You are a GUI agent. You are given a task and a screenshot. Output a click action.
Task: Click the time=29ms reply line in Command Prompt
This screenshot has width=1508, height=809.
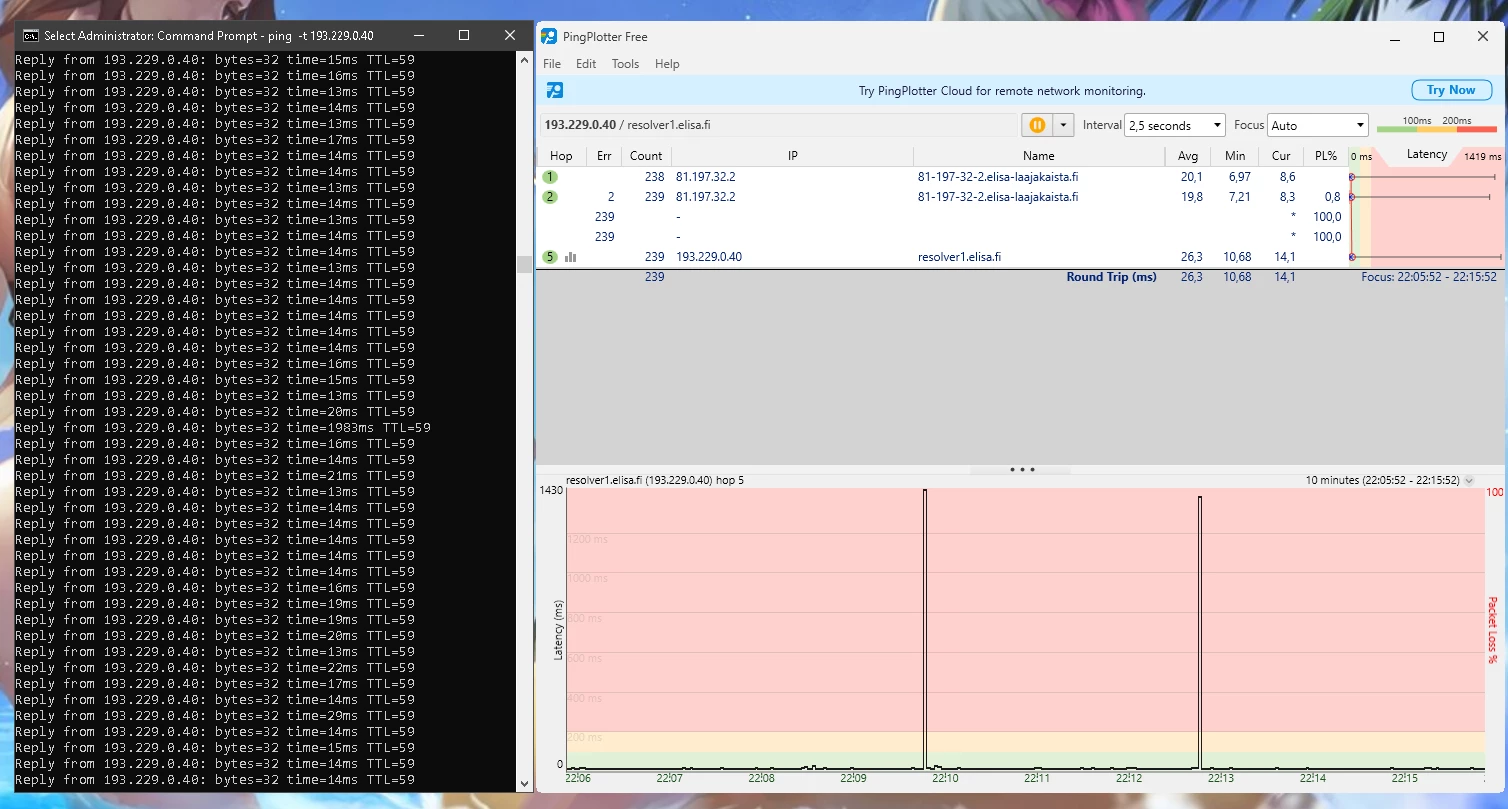[215, 716]
